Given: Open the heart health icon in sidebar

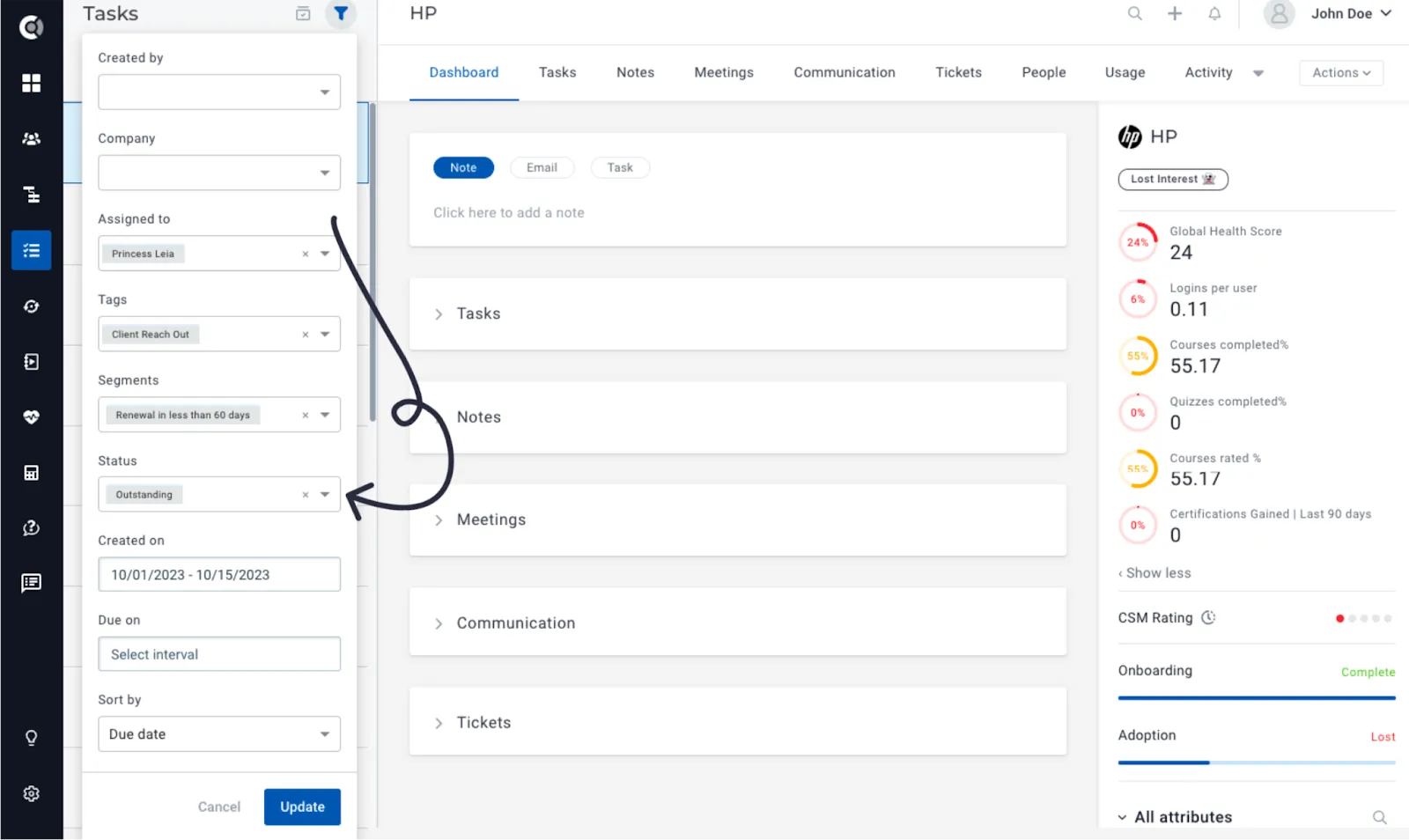Looking at the screenshot, I should pyautogui.click(x=32, y=417).
